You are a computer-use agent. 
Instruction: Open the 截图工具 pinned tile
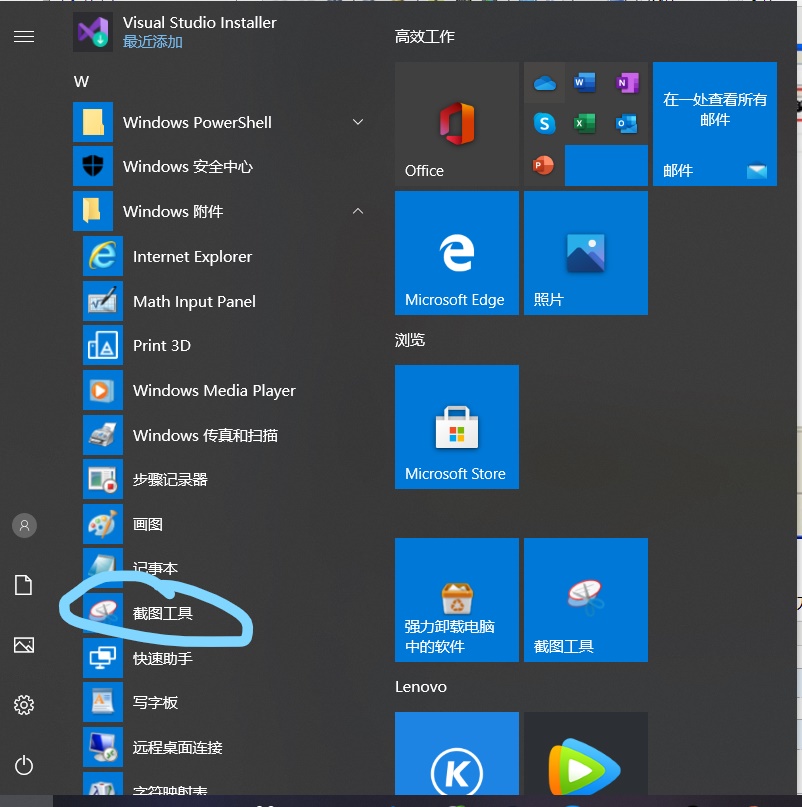(x=586, y=600)
